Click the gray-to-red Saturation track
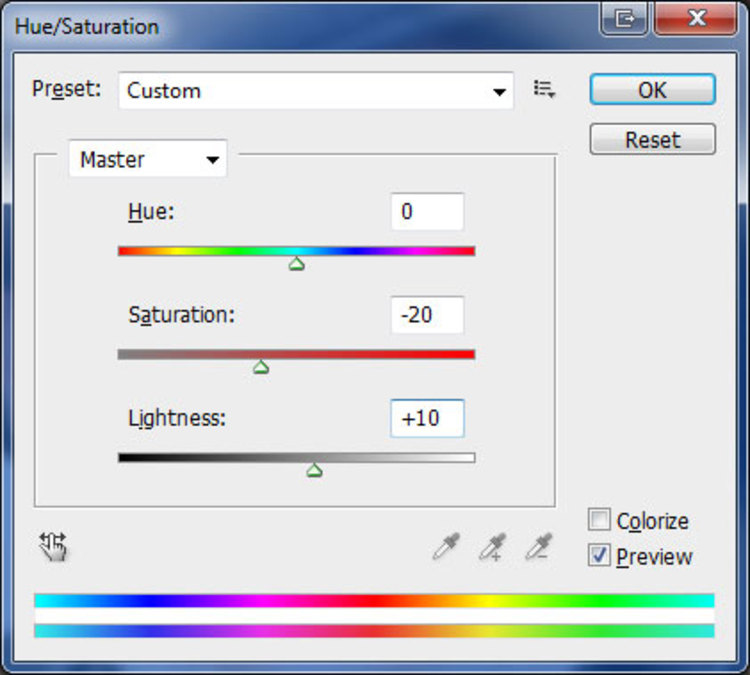 (297, 354)
